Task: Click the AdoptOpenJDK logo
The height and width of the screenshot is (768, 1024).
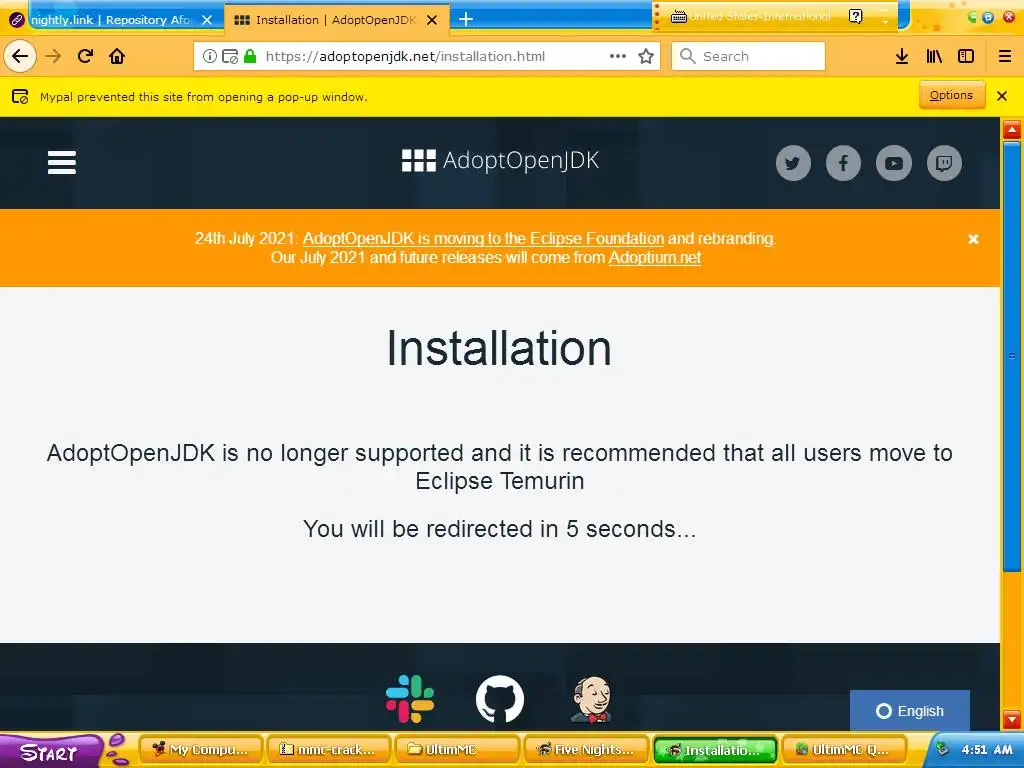Action: coord(500,161)
